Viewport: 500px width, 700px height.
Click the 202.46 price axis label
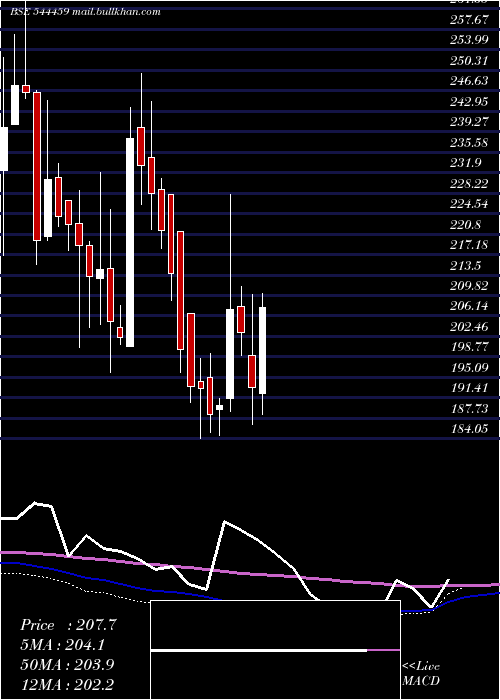click(x=469, y=326)
